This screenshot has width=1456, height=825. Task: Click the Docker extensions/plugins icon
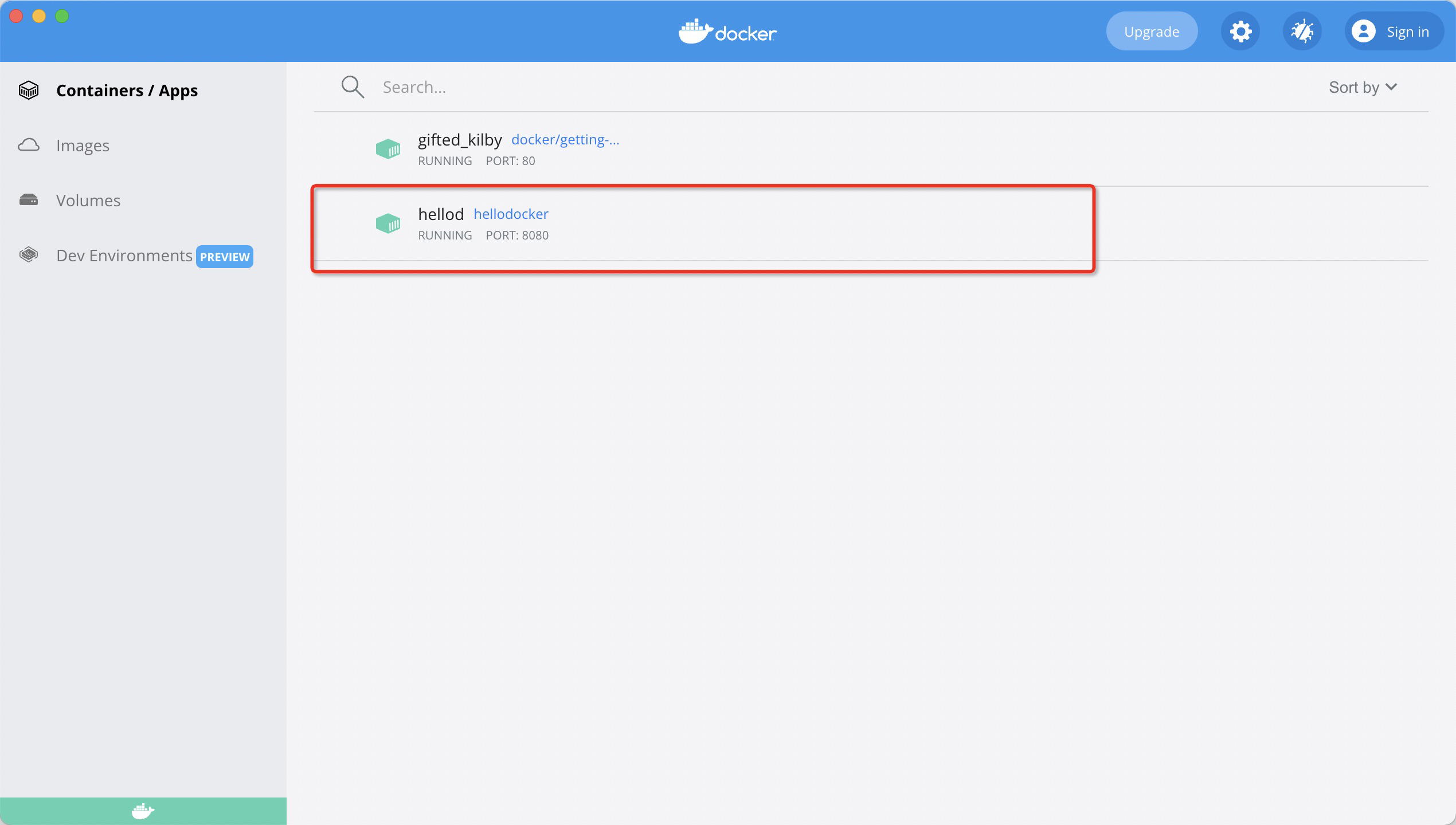1301,31
